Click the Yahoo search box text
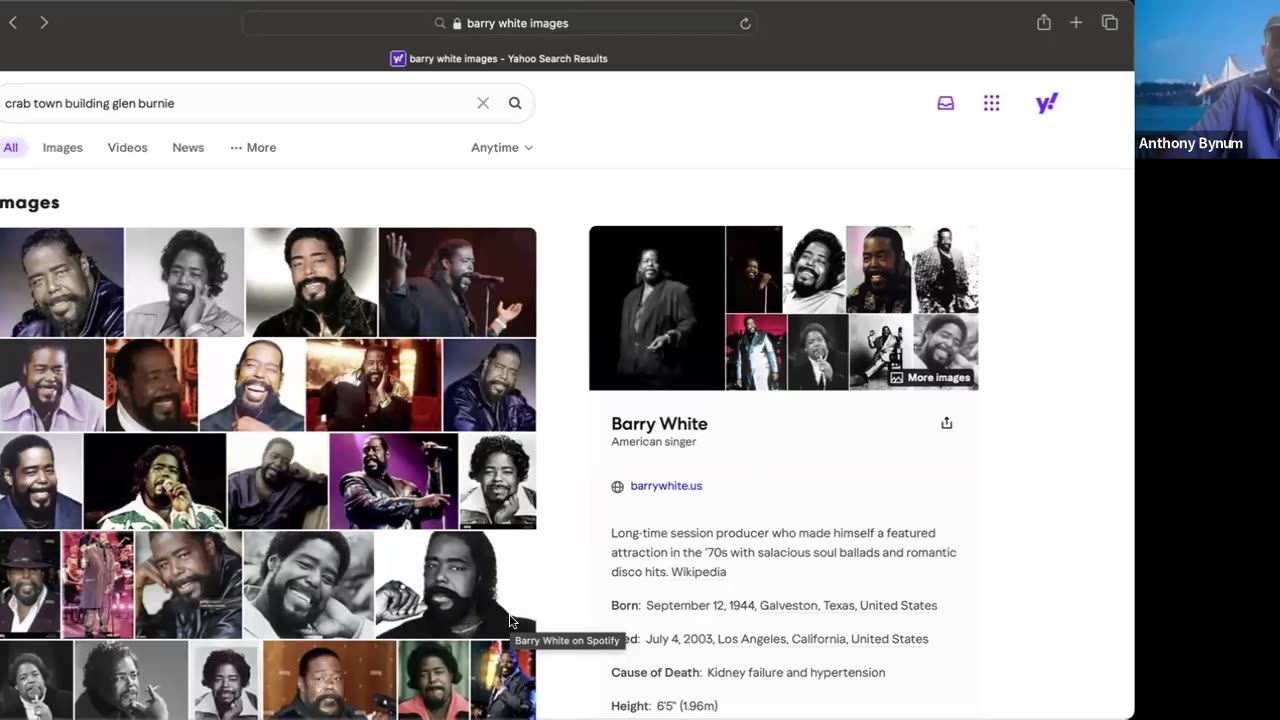The height and width of the screenshot is (720, 1280). tap(90, 103)
